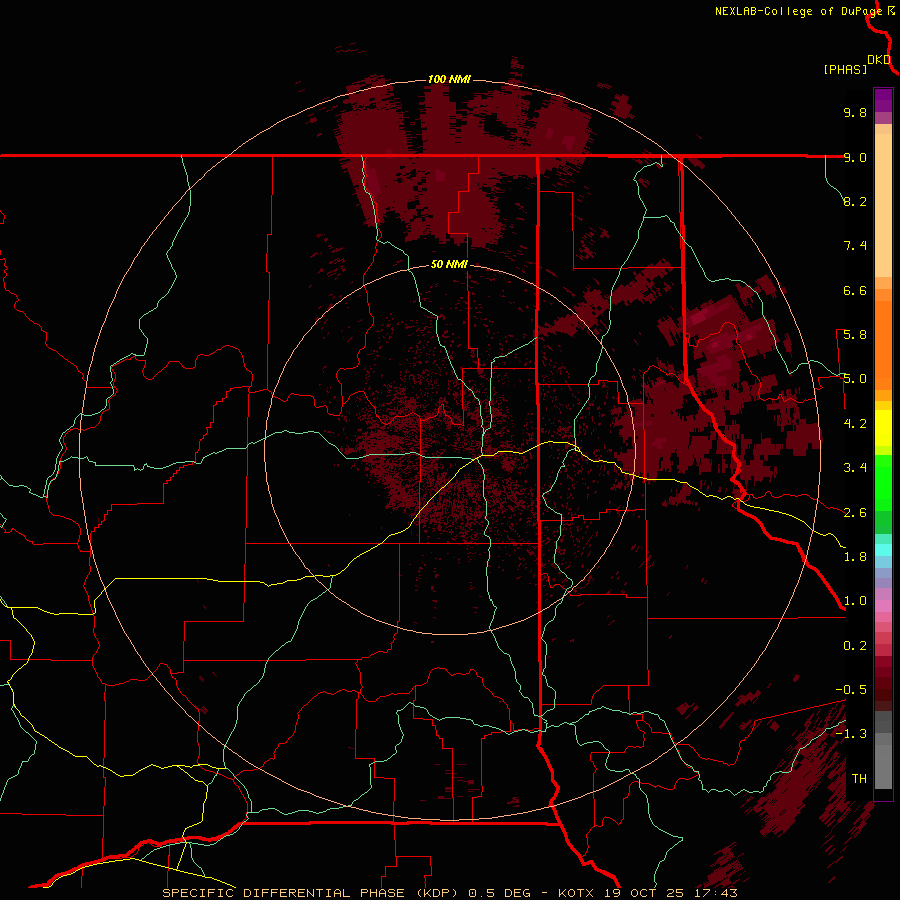The width and height of the screenshot is (900, 900).
Task: Click the TH threshold label
Action: tap(859, 779)
